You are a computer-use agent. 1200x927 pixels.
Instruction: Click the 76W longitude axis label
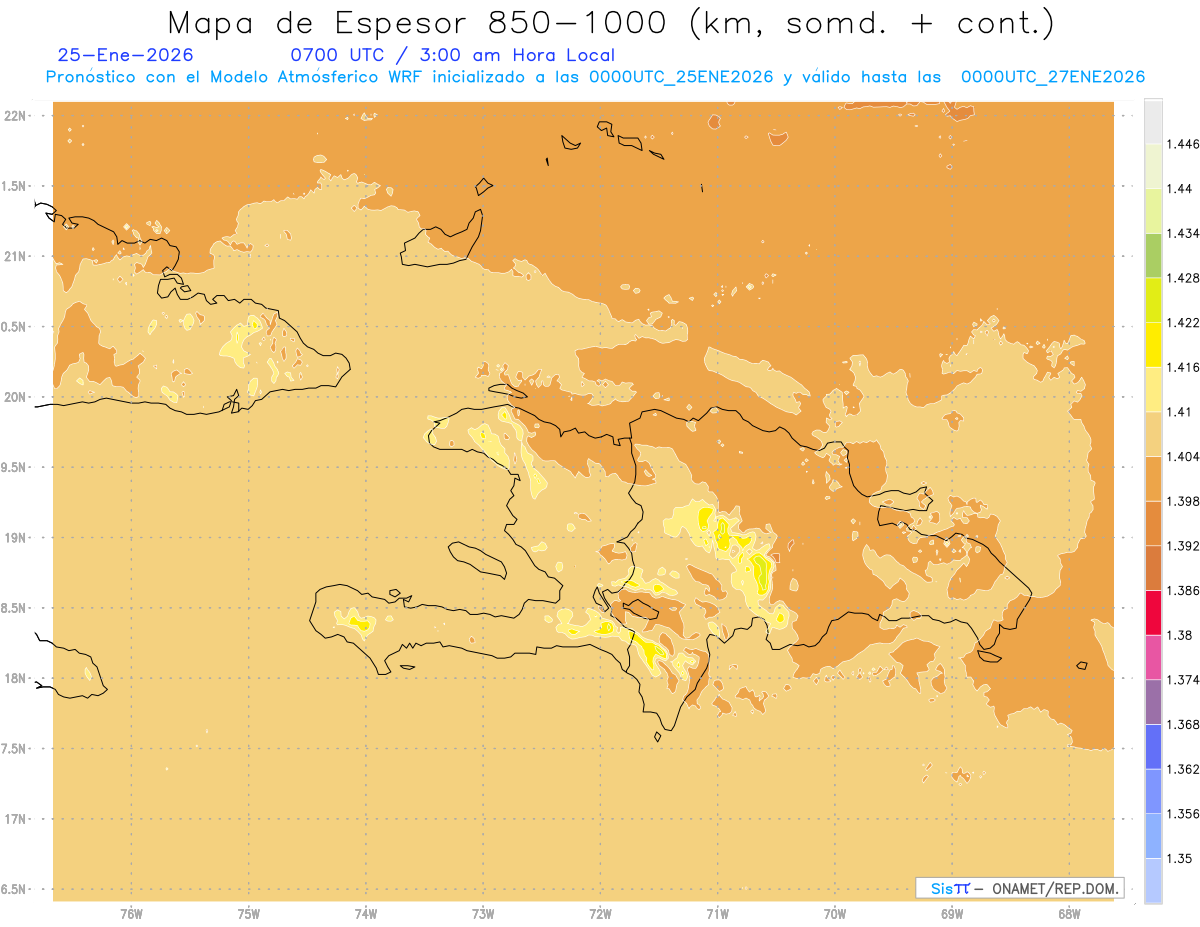pyautogui.click(x=131, y=914)
